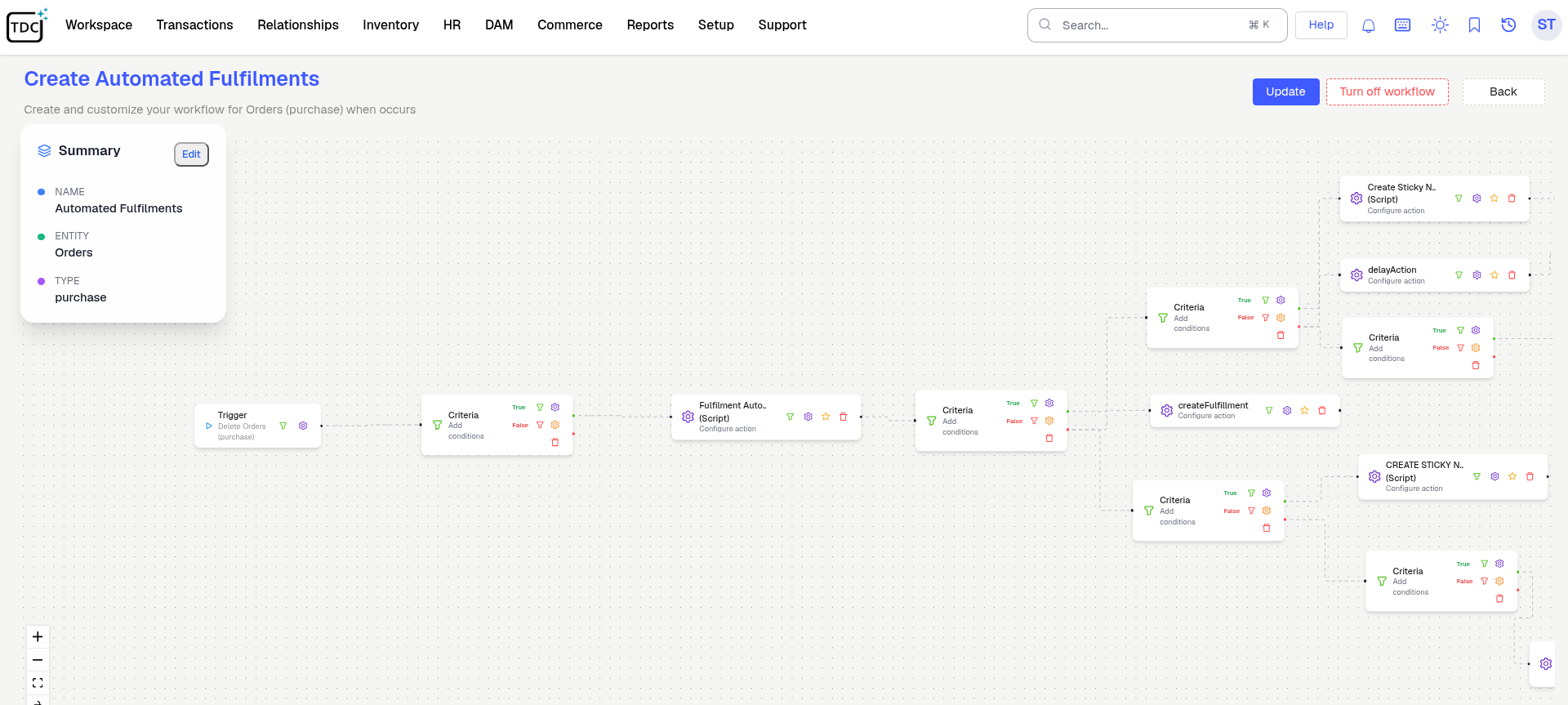
Task: Open the ST user avatar menu
Action: pyautogui.click(x=1546, y=25)
